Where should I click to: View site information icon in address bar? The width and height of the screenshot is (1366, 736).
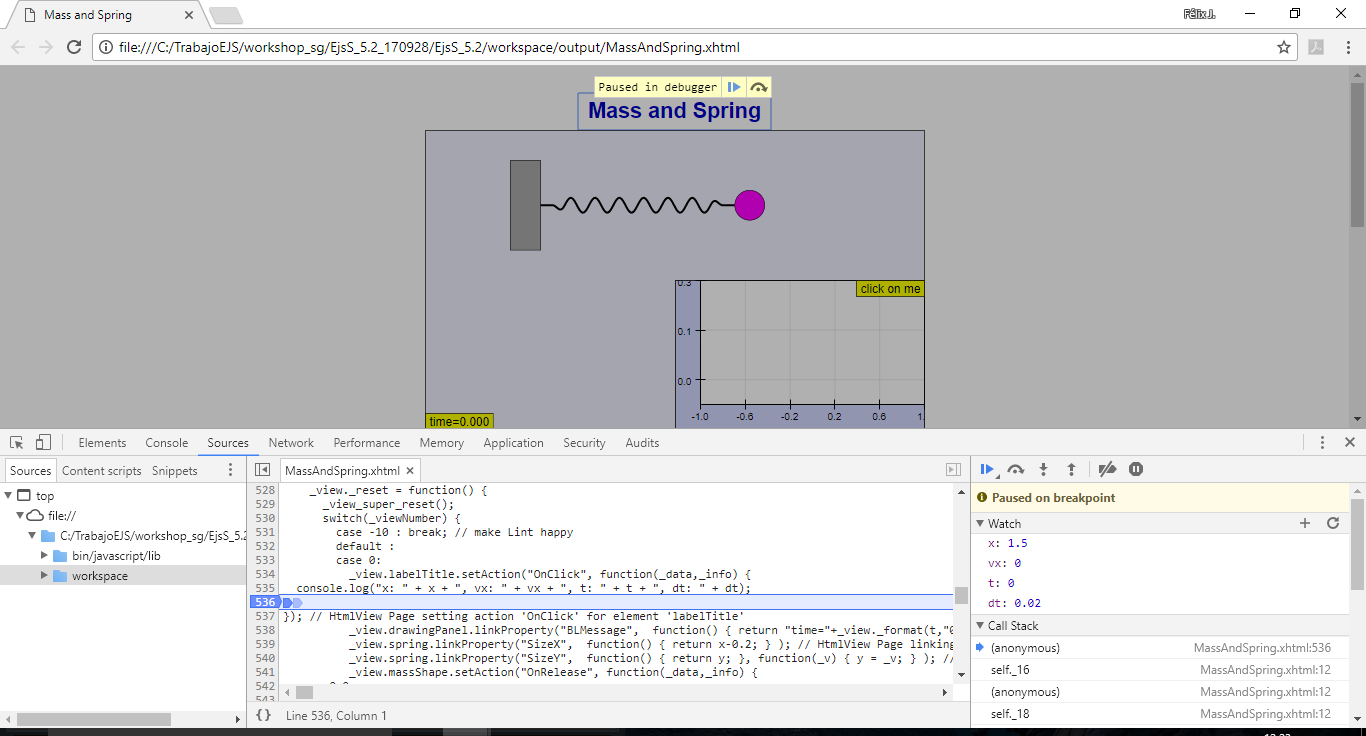tap(107, 47)
